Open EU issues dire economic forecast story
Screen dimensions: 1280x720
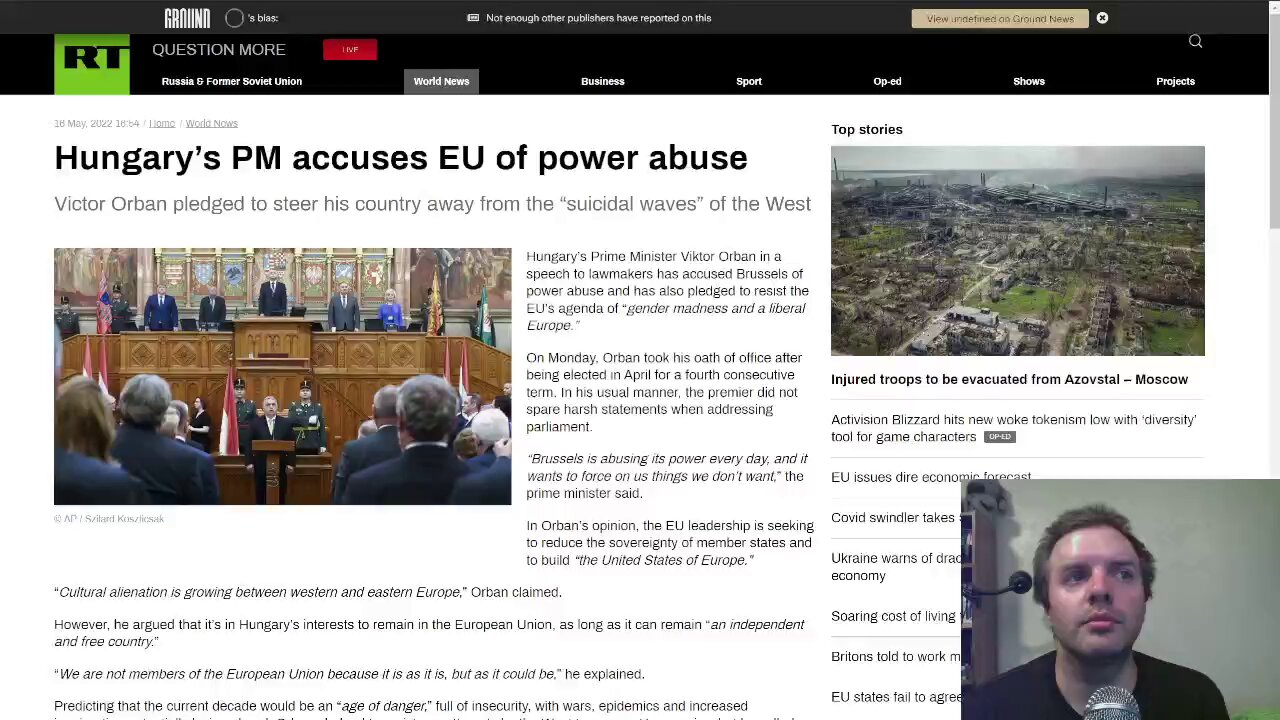pyautogui.click(x=931, y=477)
